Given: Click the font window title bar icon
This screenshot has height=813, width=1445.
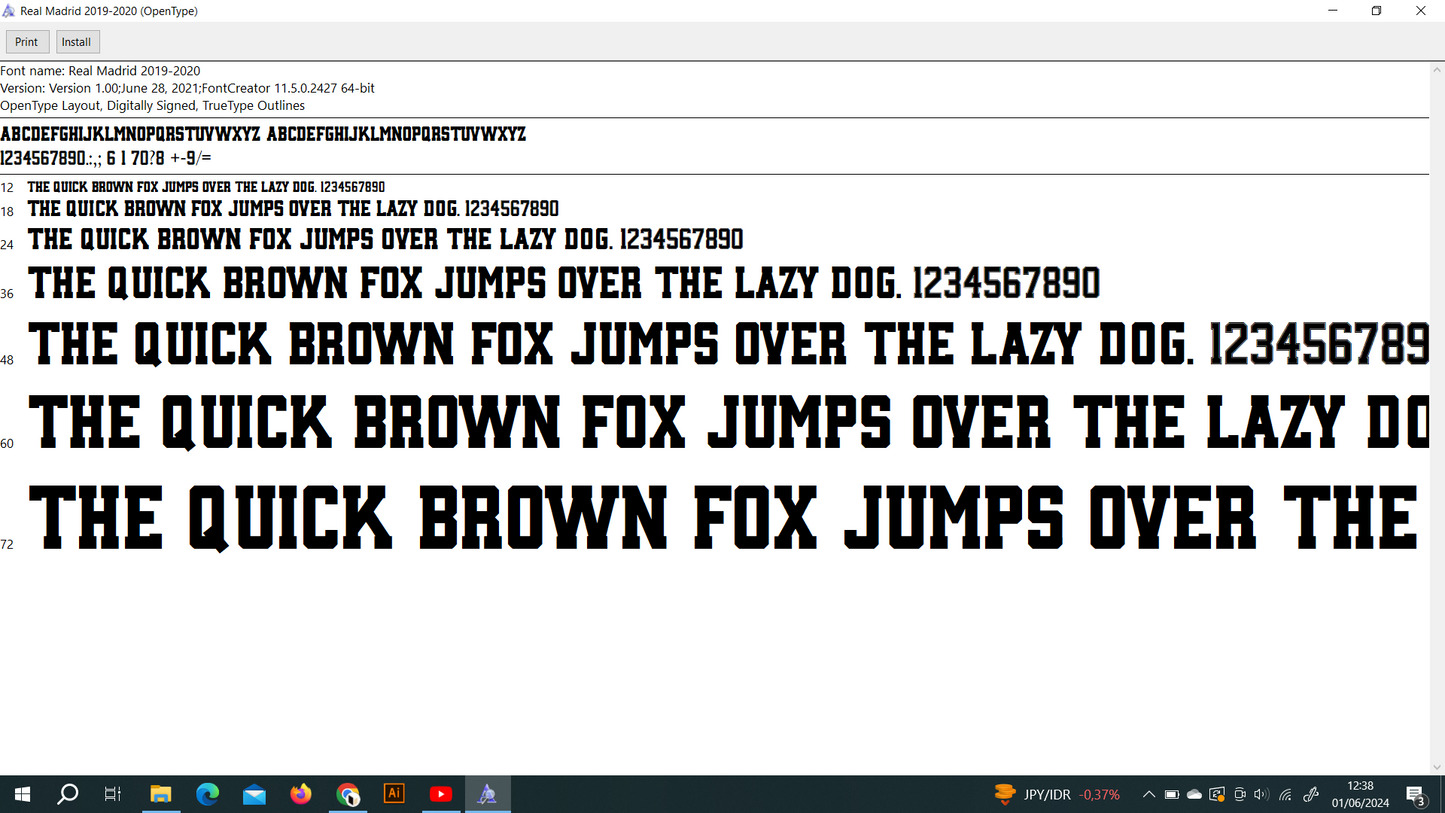Looking at the screenshot, I should (9, 11).
